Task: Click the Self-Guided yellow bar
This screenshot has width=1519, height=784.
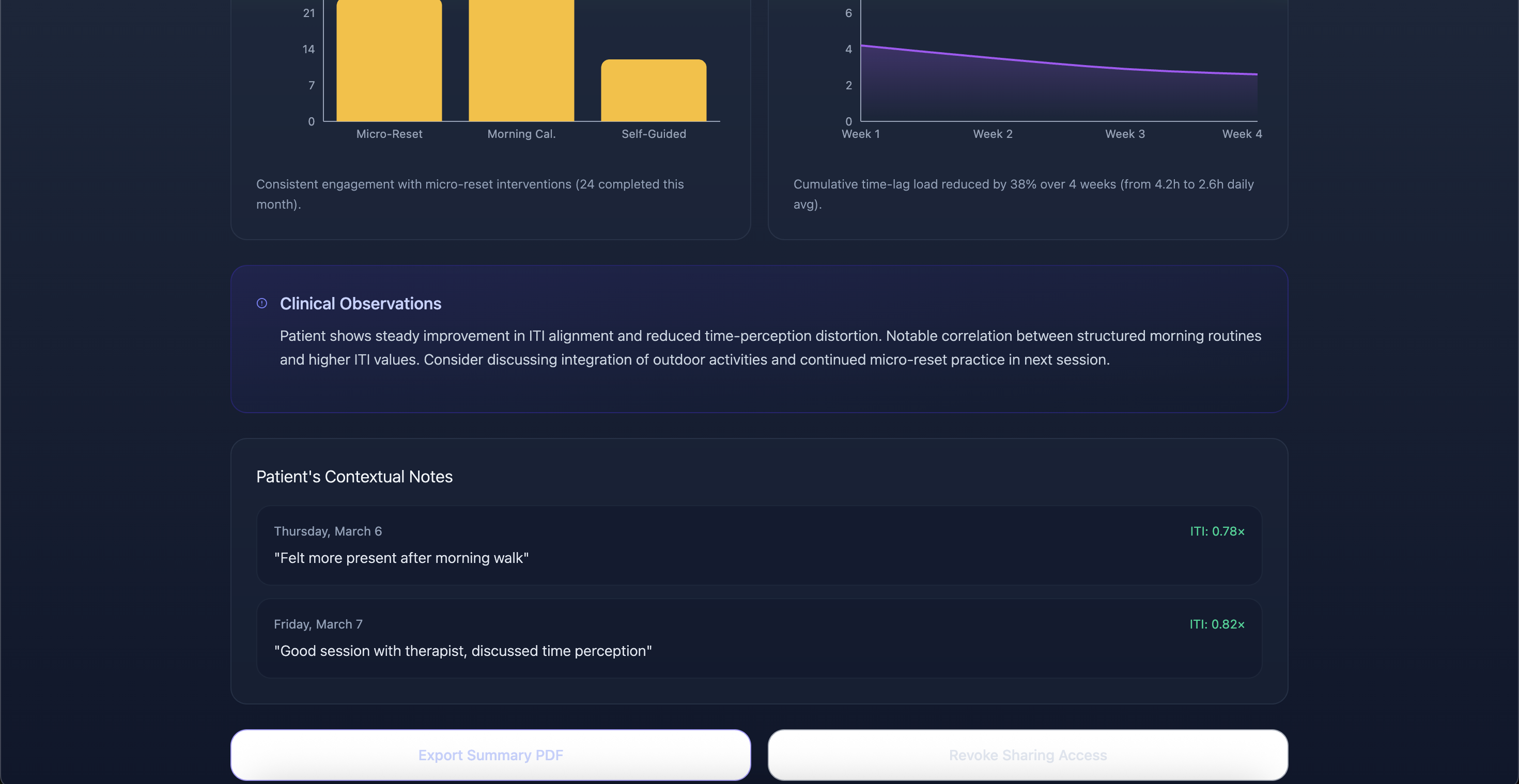Action: (x=654, y=91)
